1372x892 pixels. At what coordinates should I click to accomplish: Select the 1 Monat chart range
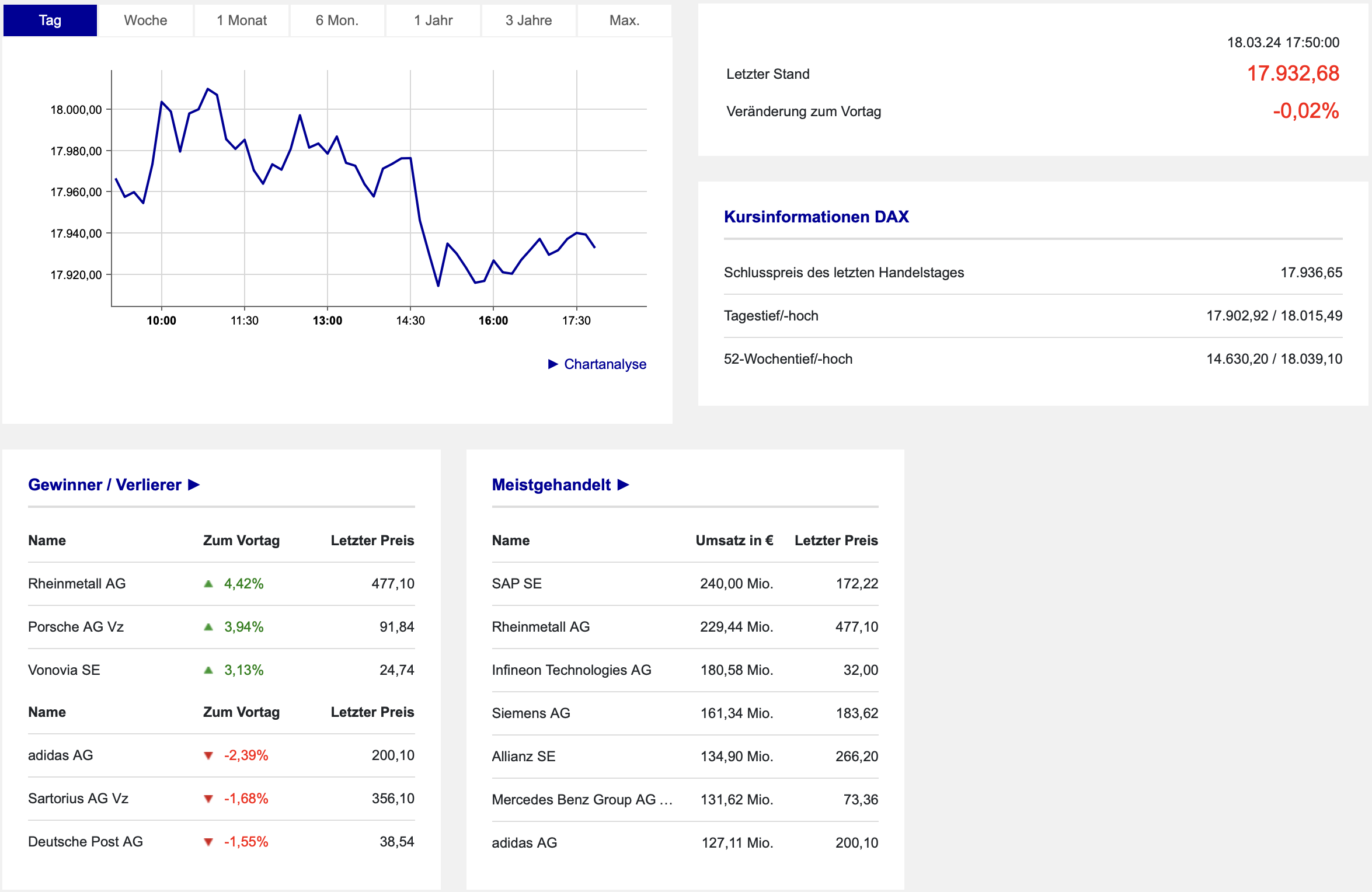coord(241,20)
